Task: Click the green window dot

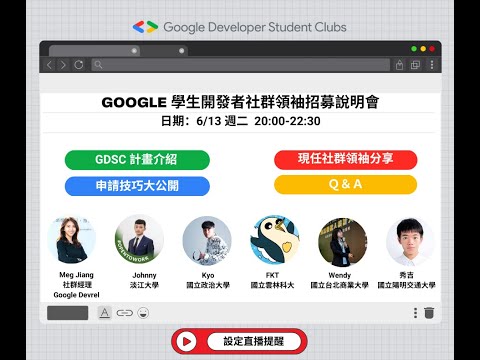Action: tap(414, 49)
